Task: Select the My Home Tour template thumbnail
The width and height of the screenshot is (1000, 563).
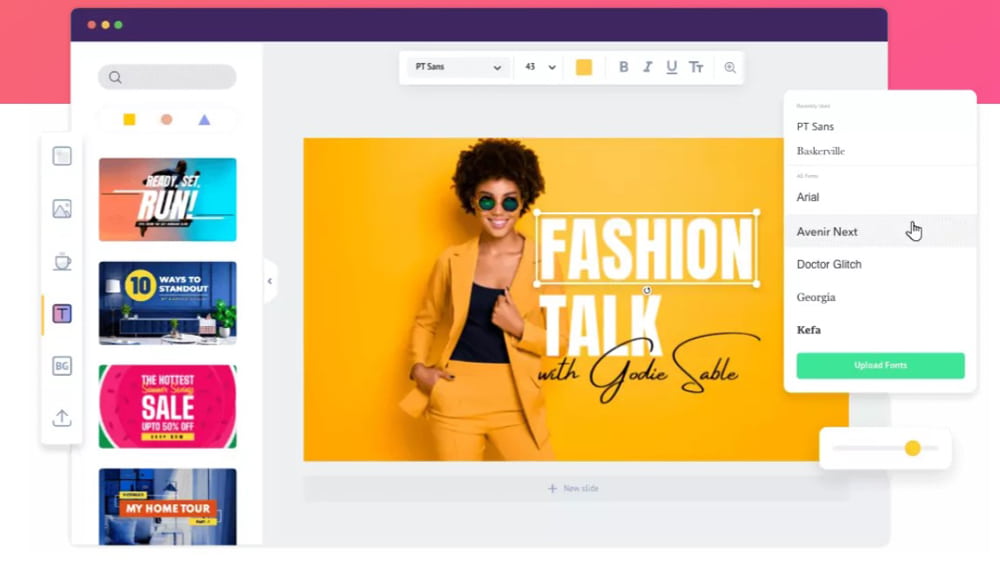Action: pyautogui.click(x=168, y=507)
